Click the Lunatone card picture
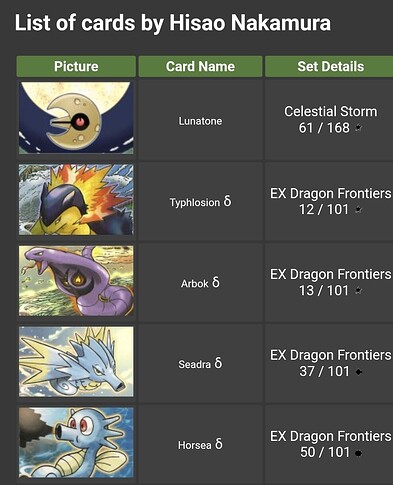The width and height of the screenshot is (393, 485). (x=76, y=118)
